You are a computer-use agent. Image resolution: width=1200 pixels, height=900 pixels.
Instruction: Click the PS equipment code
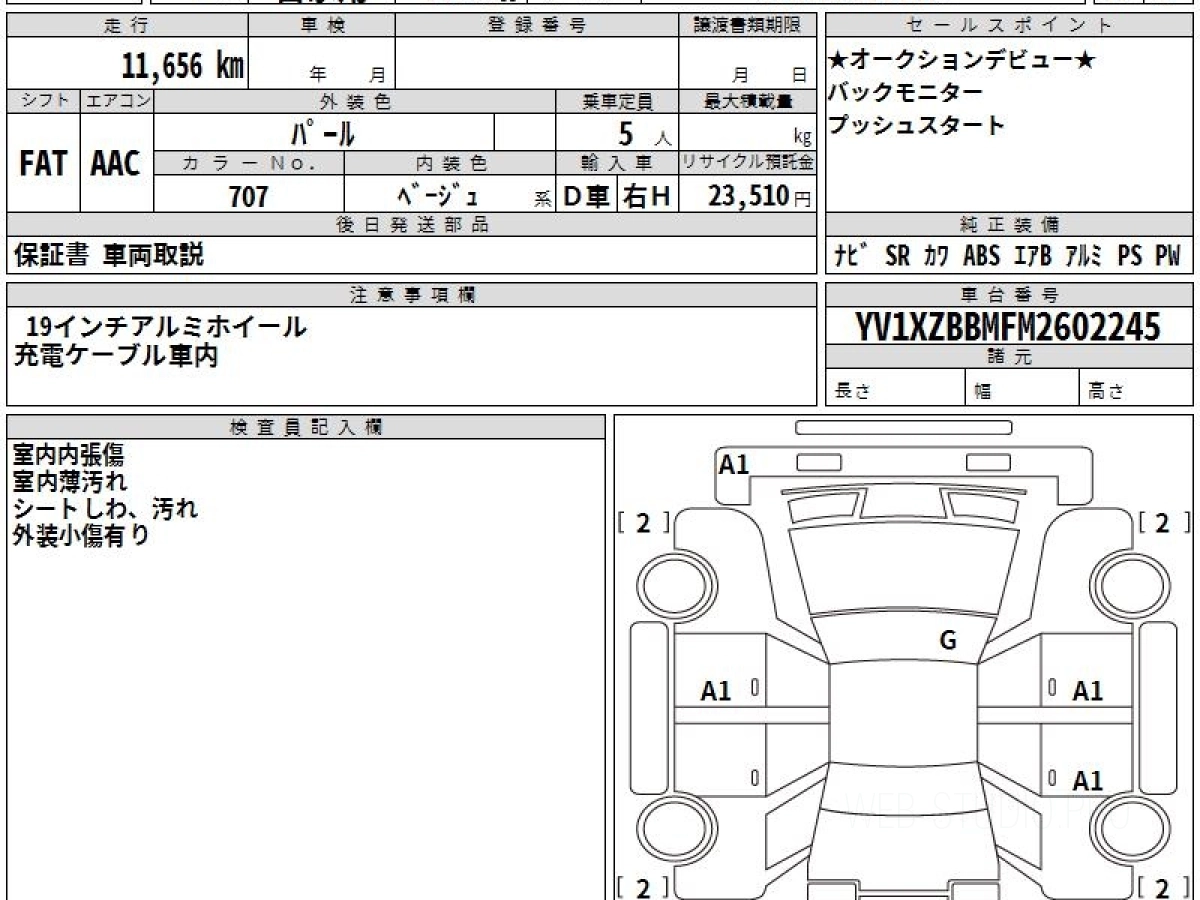click(1130, 256)
